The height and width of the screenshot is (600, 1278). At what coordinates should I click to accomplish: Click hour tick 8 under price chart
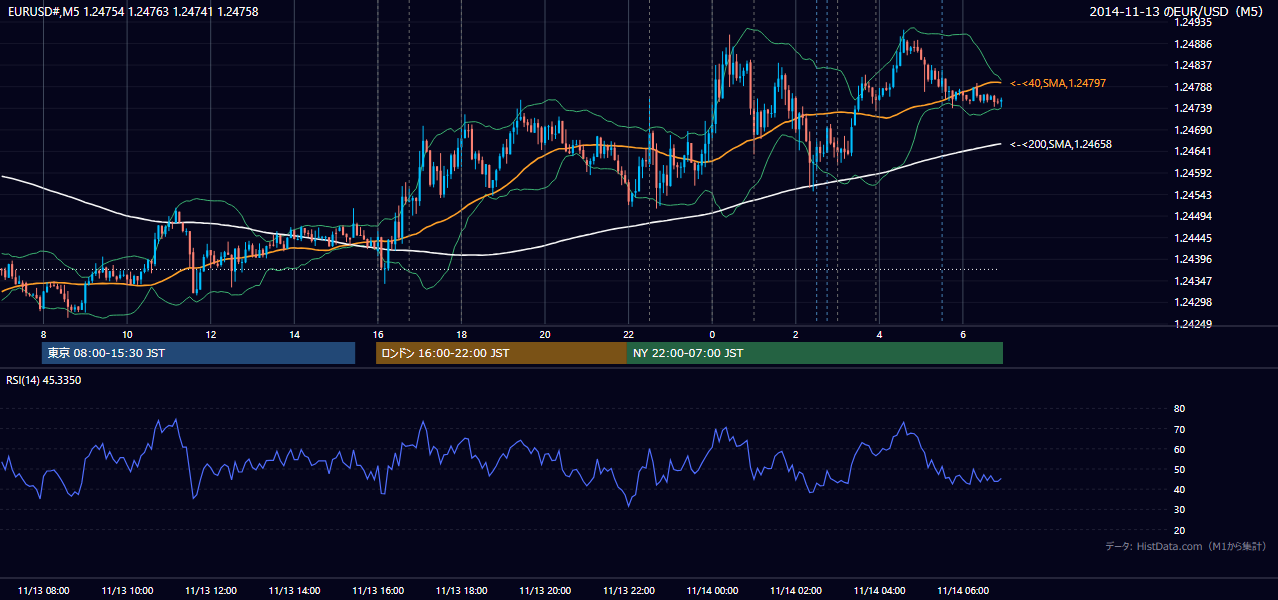43,334
